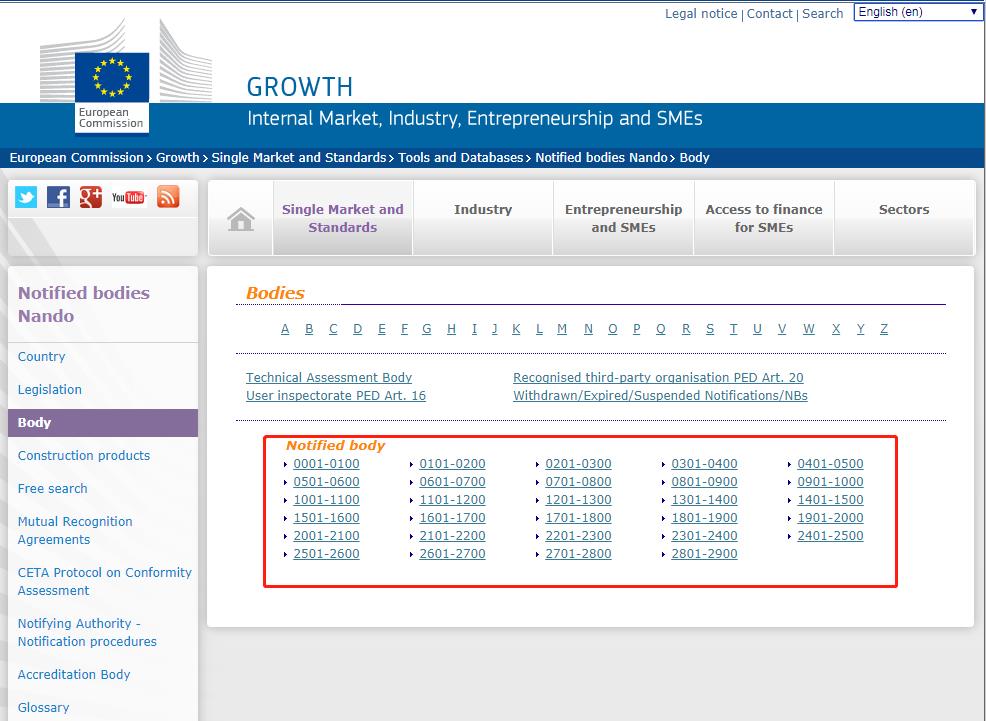Go to the home icon tab
This screenshot has width=986, height=721.
click(241, 219)
